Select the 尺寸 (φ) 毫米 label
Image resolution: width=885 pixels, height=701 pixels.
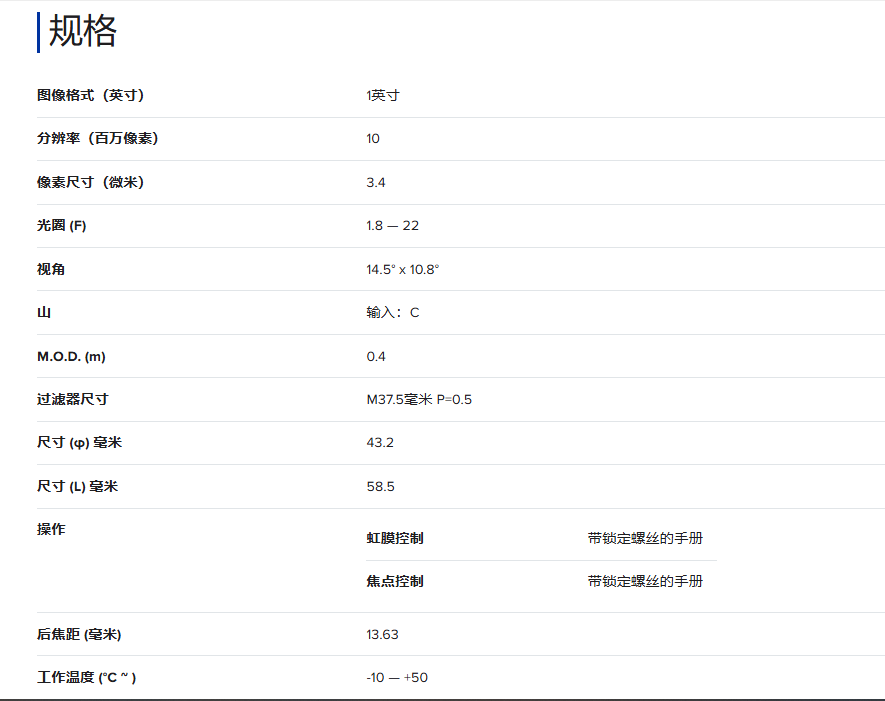80,442
